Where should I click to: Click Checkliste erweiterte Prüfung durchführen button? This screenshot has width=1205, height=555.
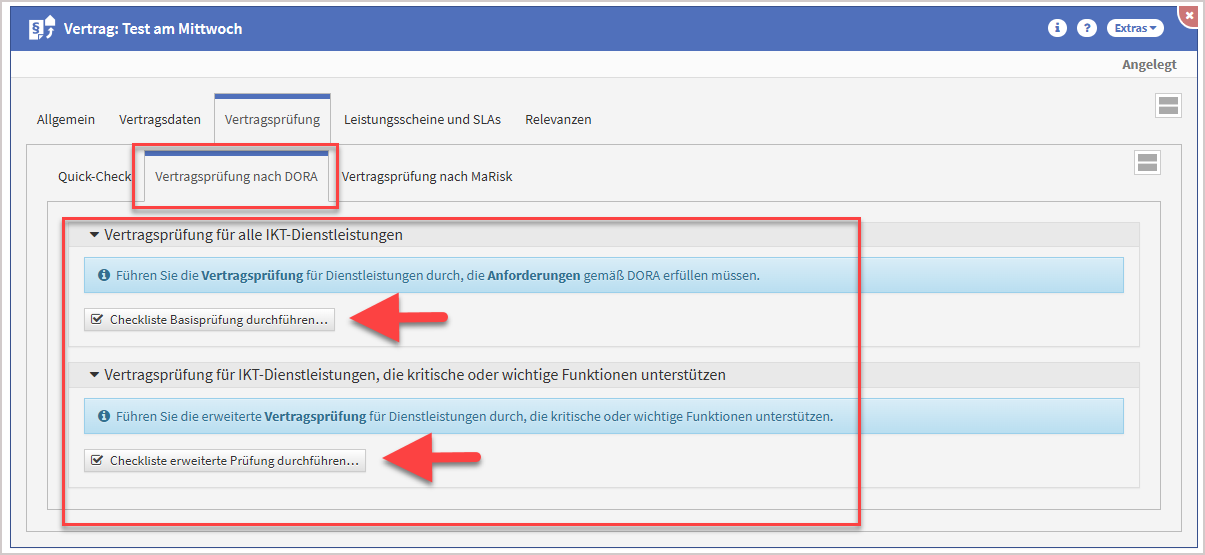(225, 461)
